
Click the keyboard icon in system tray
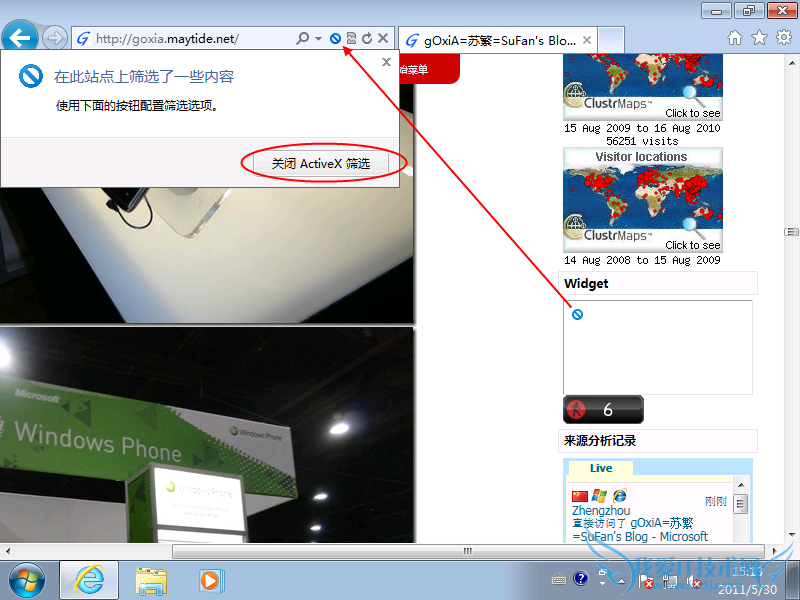559,579
